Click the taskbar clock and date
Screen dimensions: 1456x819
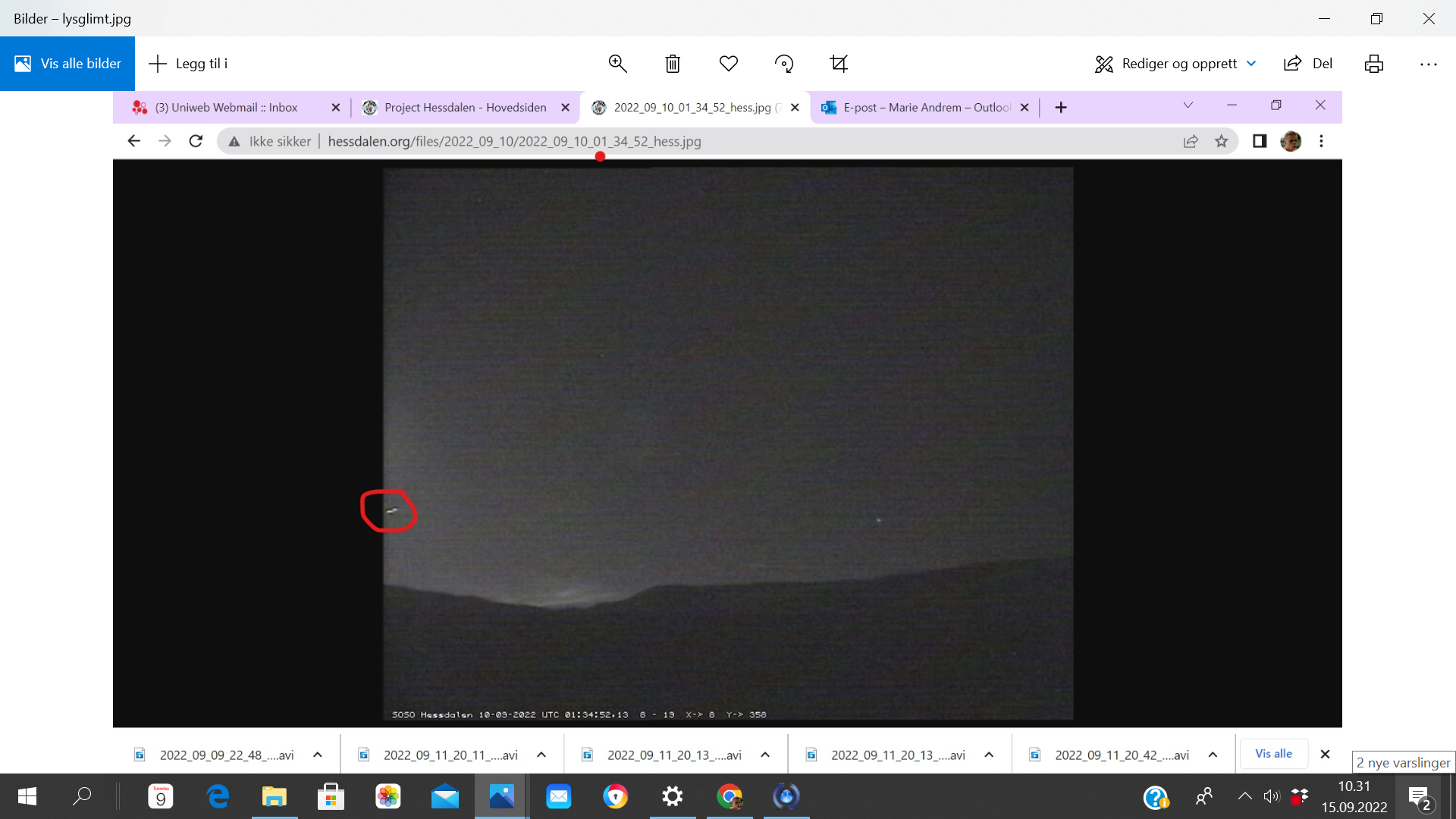click(1354, 796)
